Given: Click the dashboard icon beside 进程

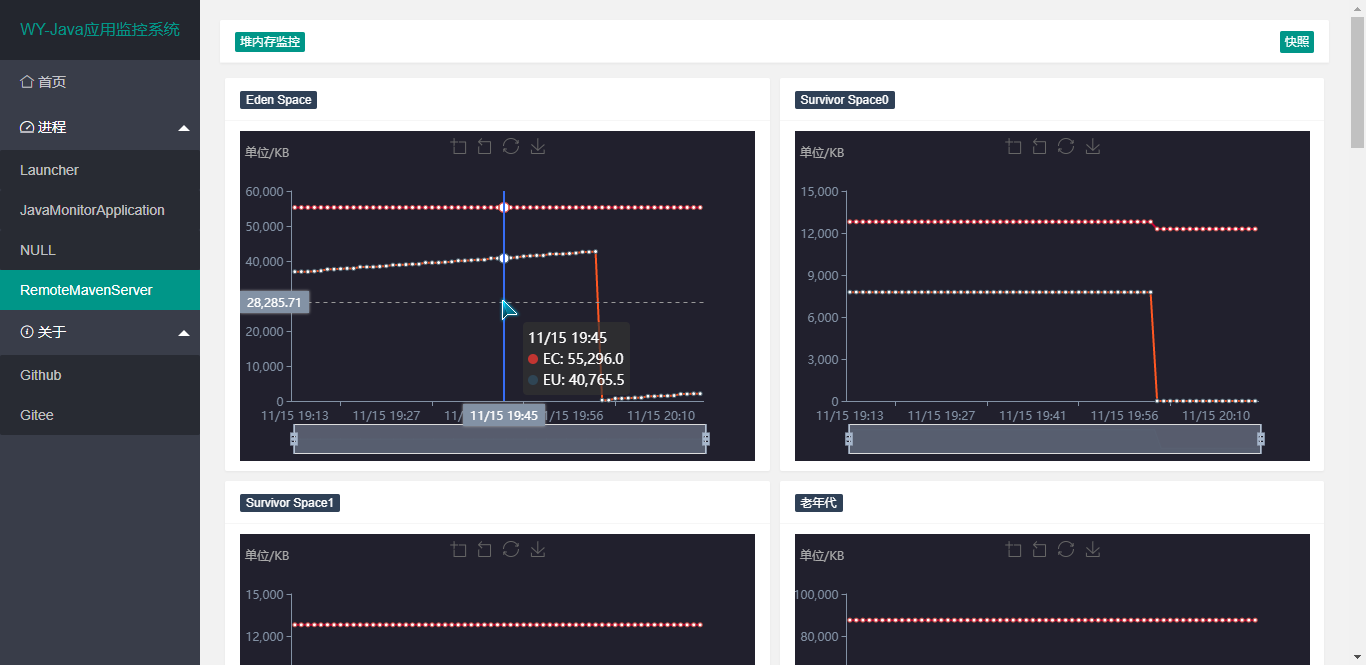Looking at the screenshot, I should (x=27, y=127).
